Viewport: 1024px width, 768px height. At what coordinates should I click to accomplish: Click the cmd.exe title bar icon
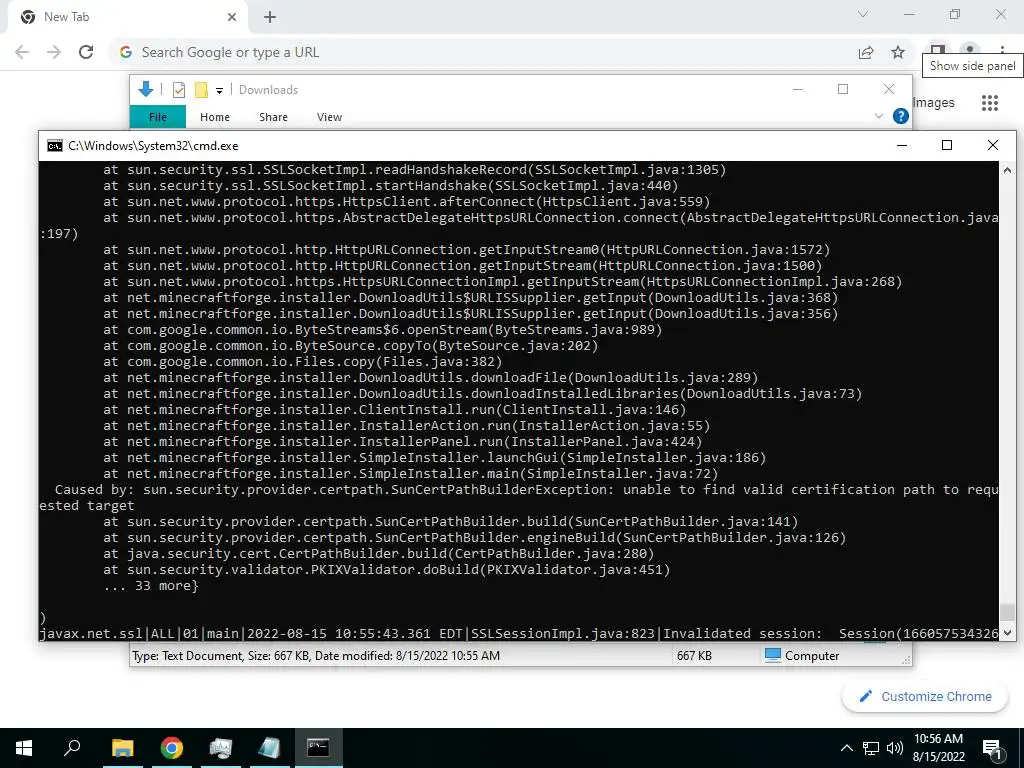(x=55, y=146)
